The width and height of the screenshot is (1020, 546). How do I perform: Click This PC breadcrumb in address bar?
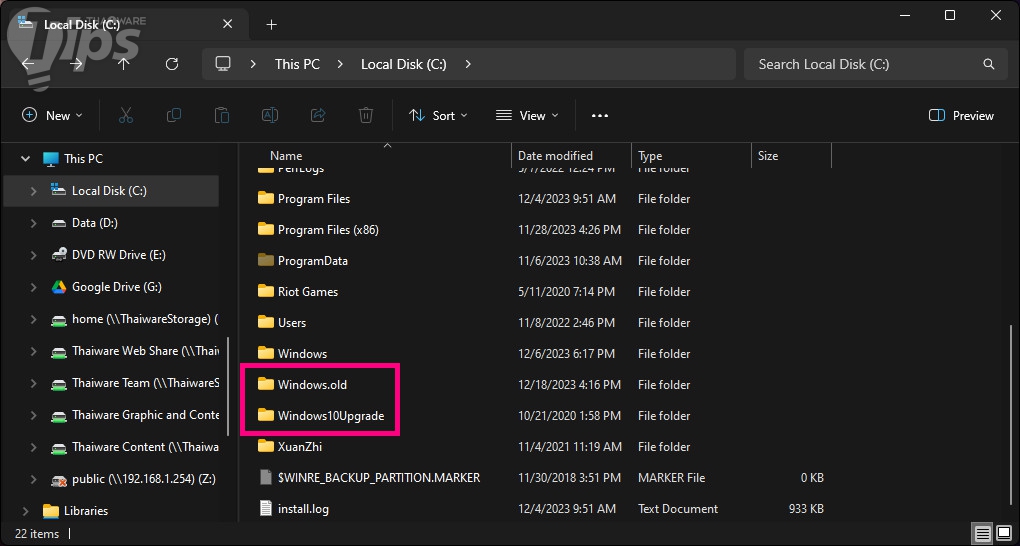(x=297, y=64)
